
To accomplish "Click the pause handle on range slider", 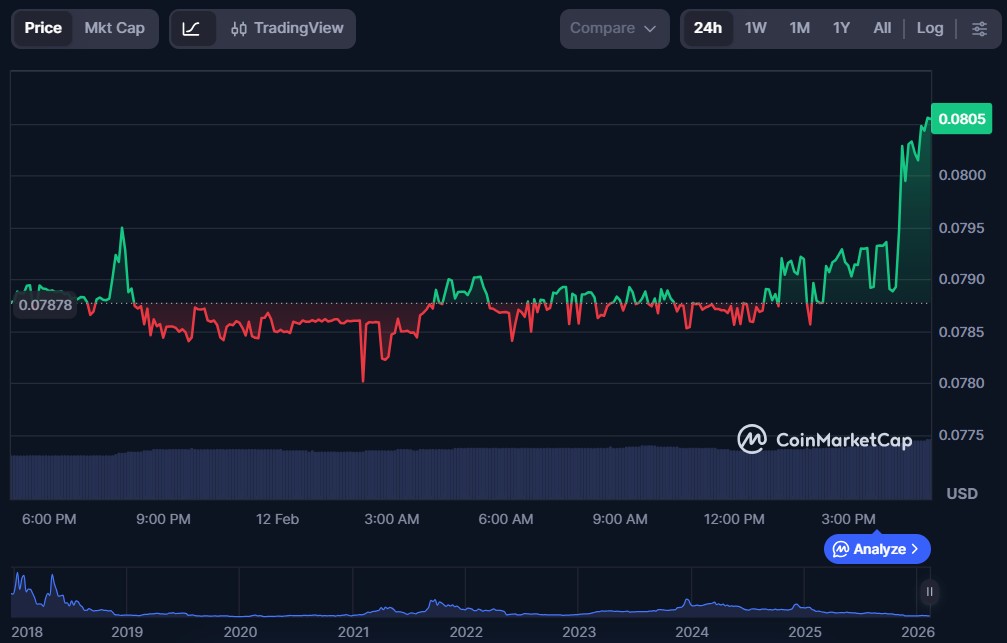I will [x=929, y=592].
